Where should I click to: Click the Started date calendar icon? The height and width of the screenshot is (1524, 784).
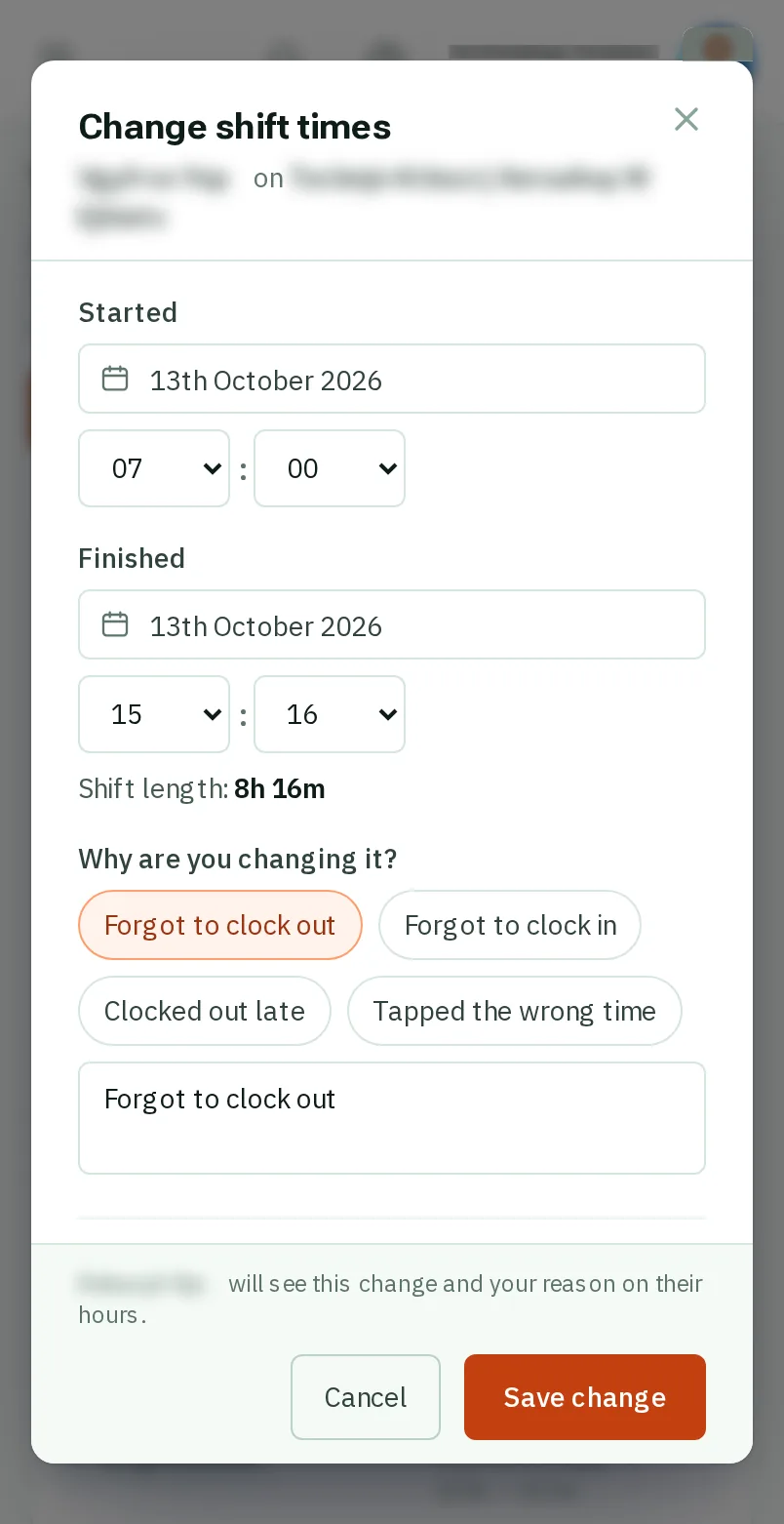point(115,379)
